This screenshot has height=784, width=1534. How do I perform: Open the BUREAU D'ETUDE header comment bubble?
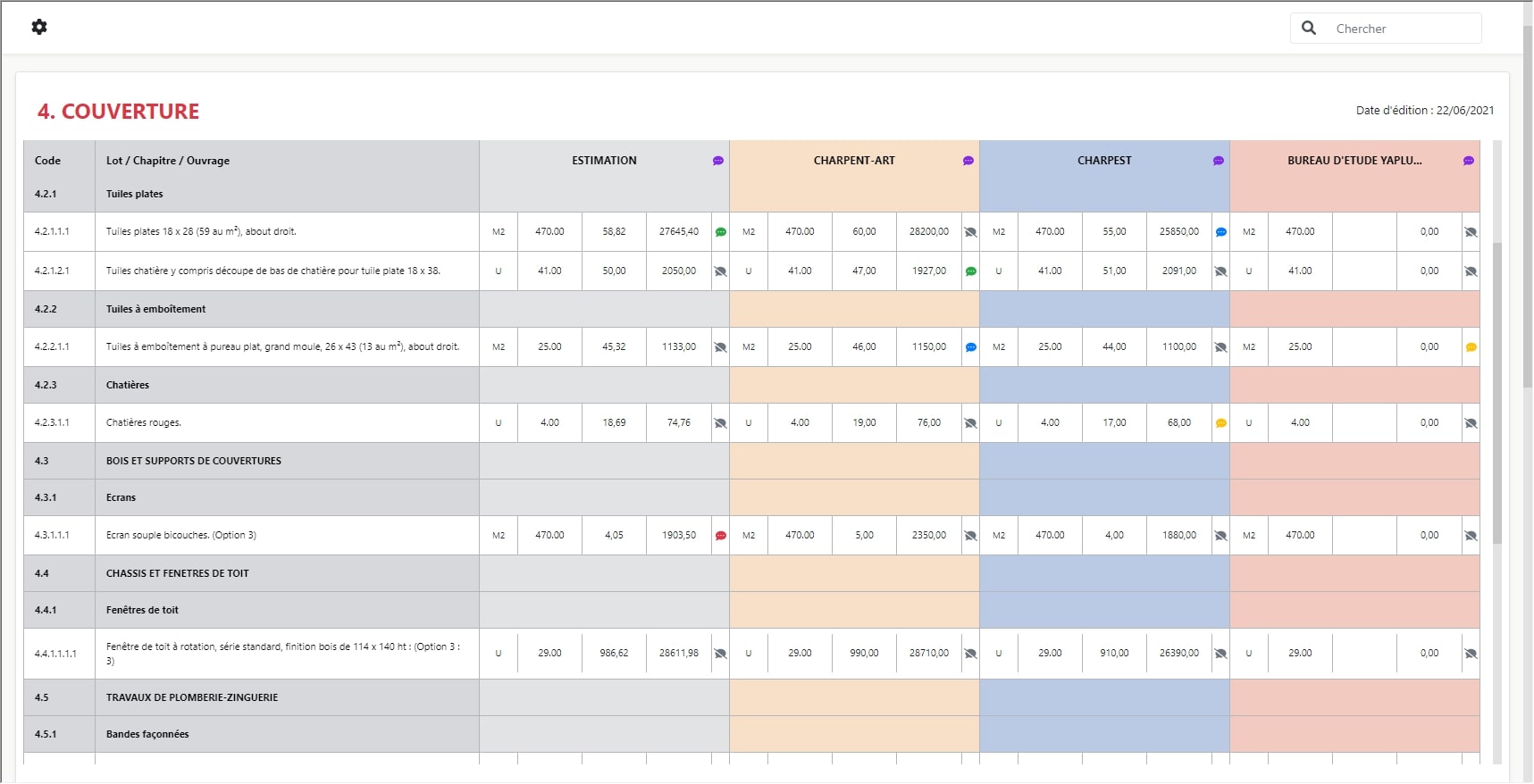(1469, 161)
